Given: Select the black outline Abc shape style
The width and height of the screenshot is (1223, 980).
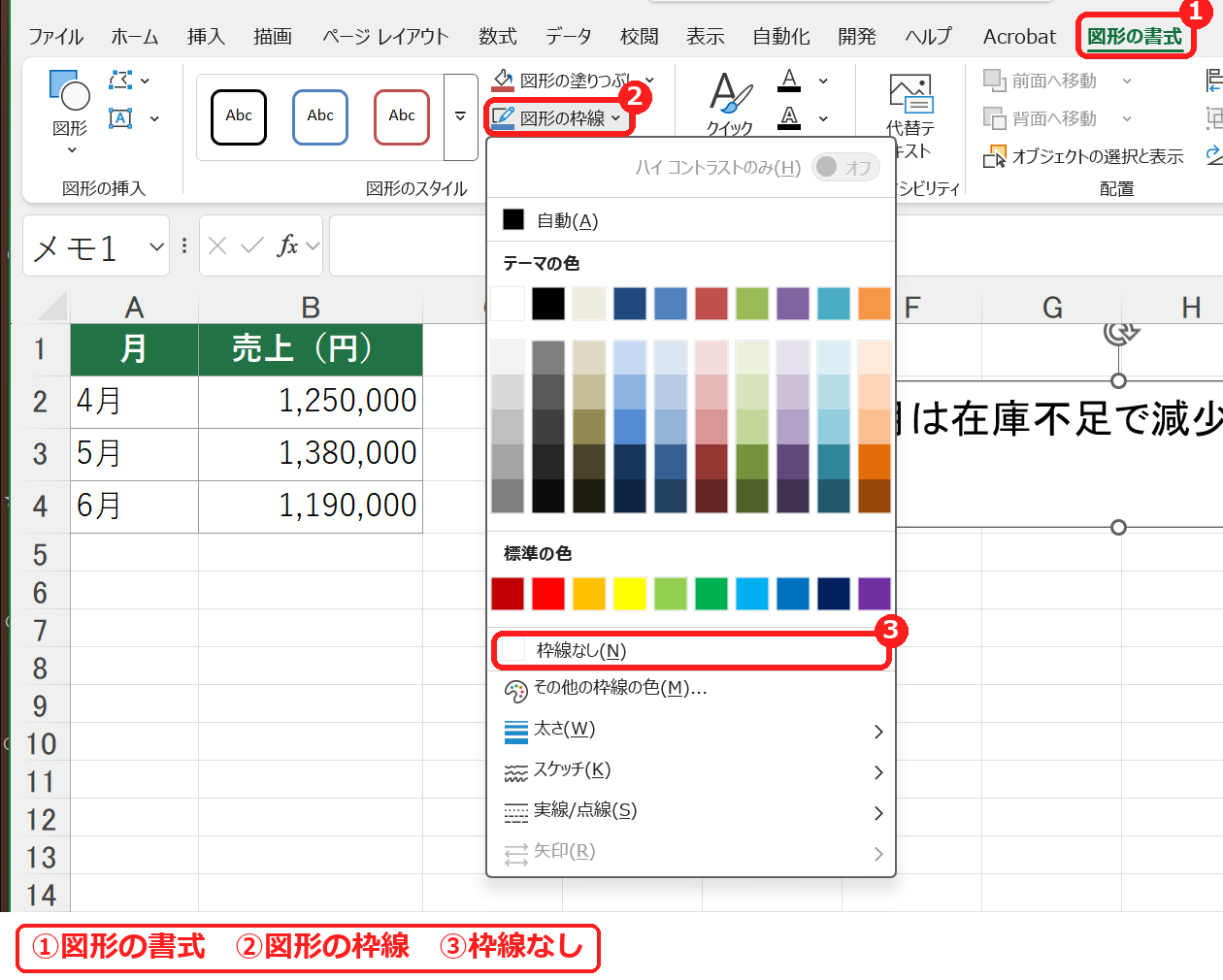Looking at the screenshot, I should [x=239, y=116].
